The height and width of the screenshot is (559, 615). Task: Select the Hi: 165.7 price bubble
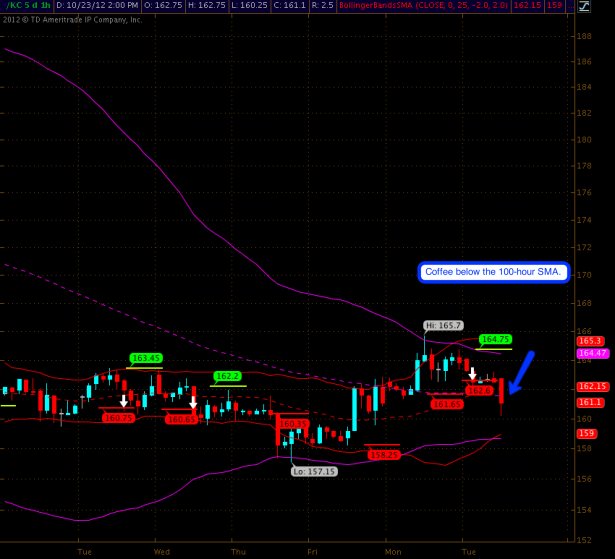point(443,325)
